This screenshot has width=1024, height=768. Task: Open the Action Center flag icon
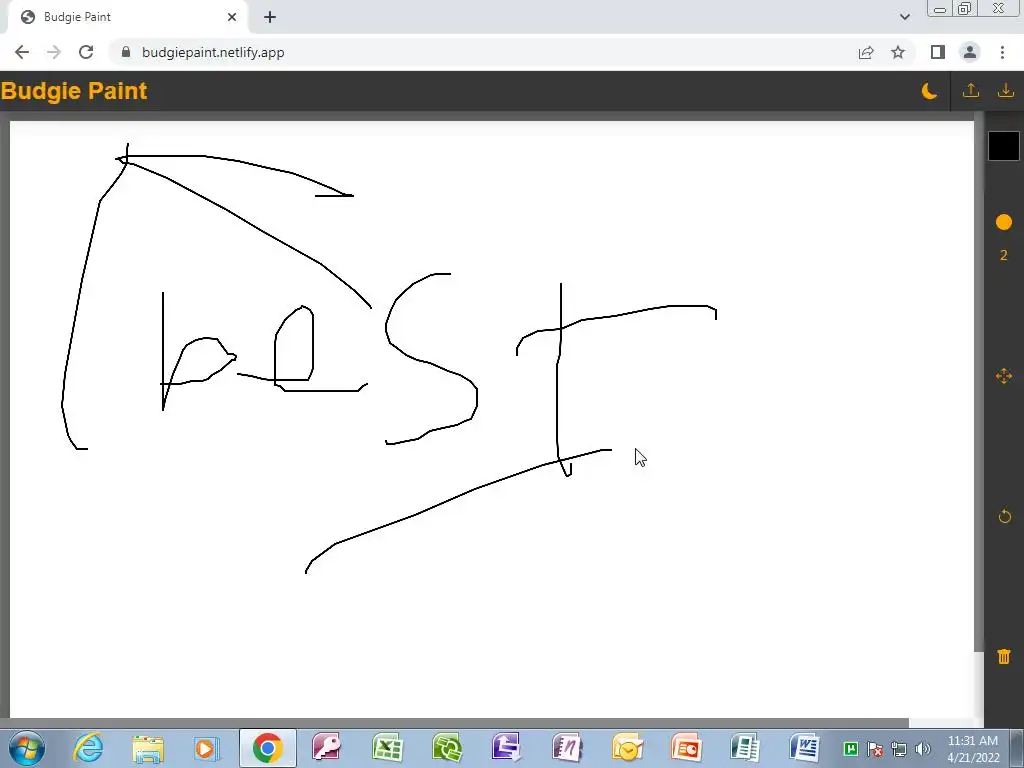point(874,749)
